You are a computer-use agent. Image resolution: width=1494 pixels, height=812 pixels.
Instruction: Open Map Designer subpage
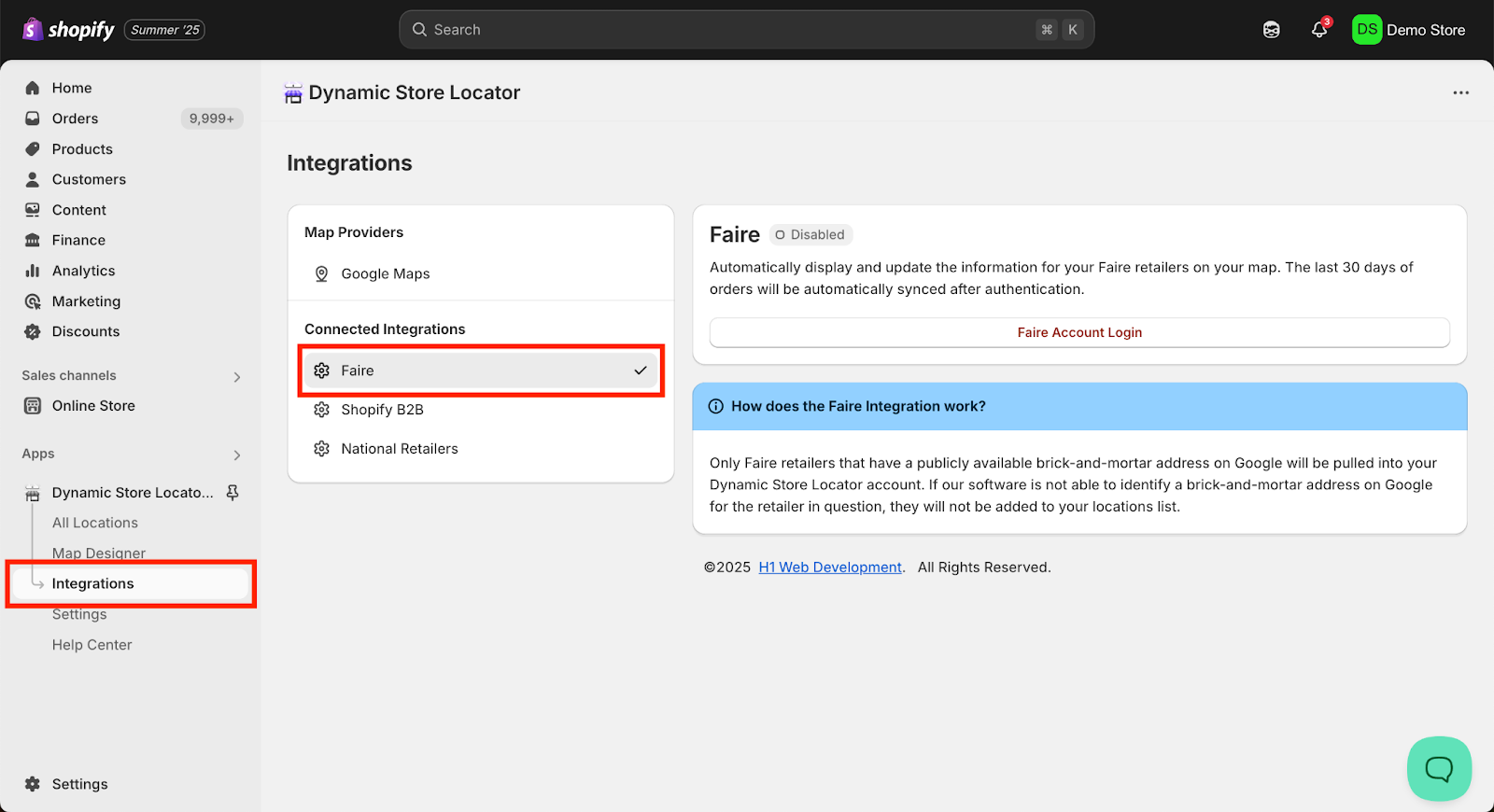click(99, 553)
